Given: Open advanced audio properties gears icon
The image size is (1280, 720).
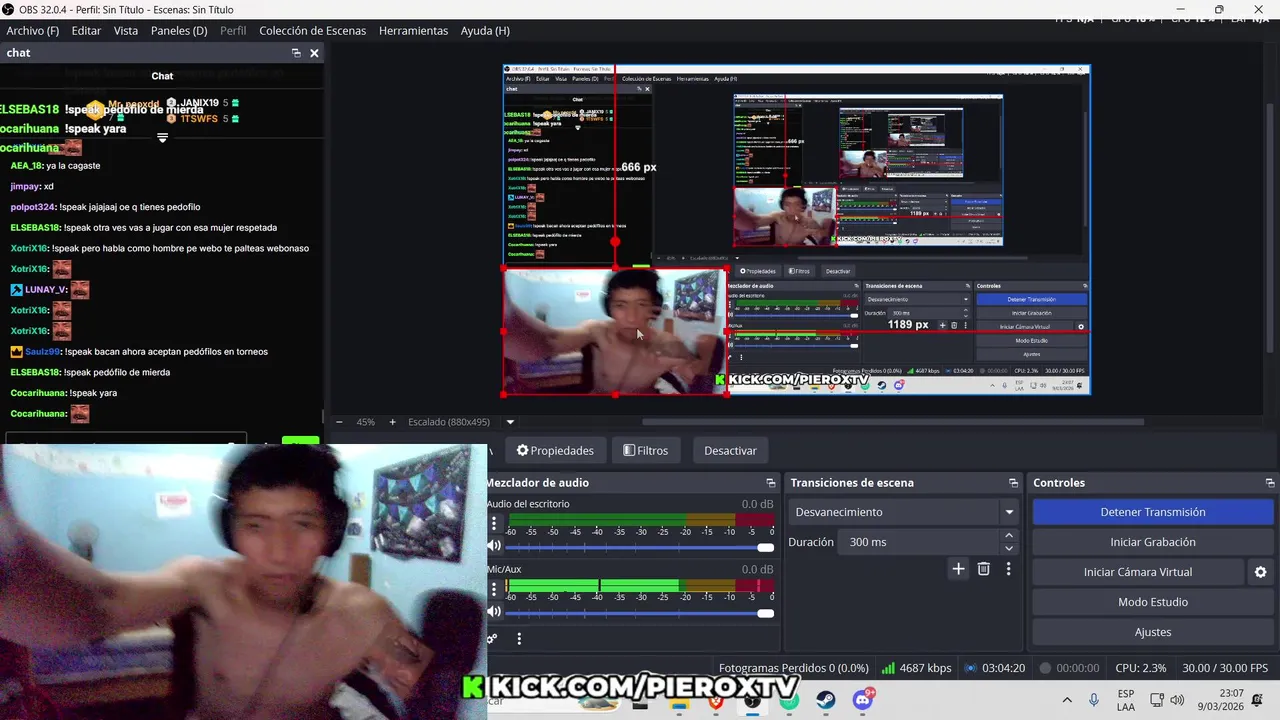Looking at the screenshot, I should 492,639.
